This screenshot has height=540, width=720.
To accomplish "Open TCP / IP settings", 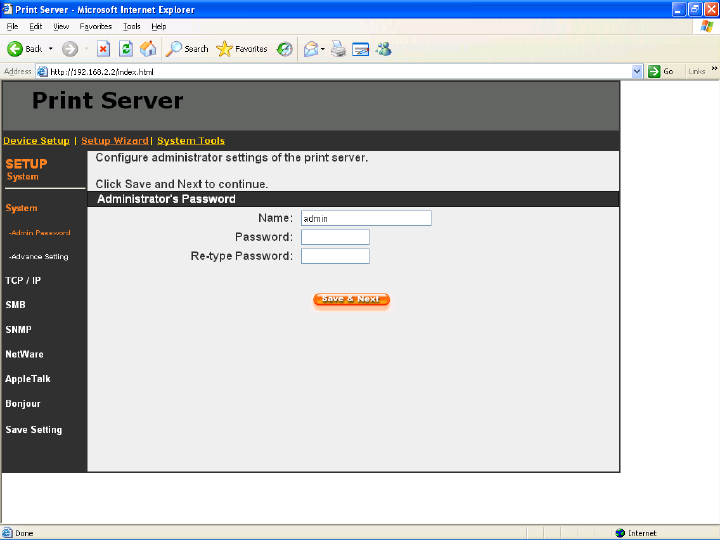I will coord(23,281).
